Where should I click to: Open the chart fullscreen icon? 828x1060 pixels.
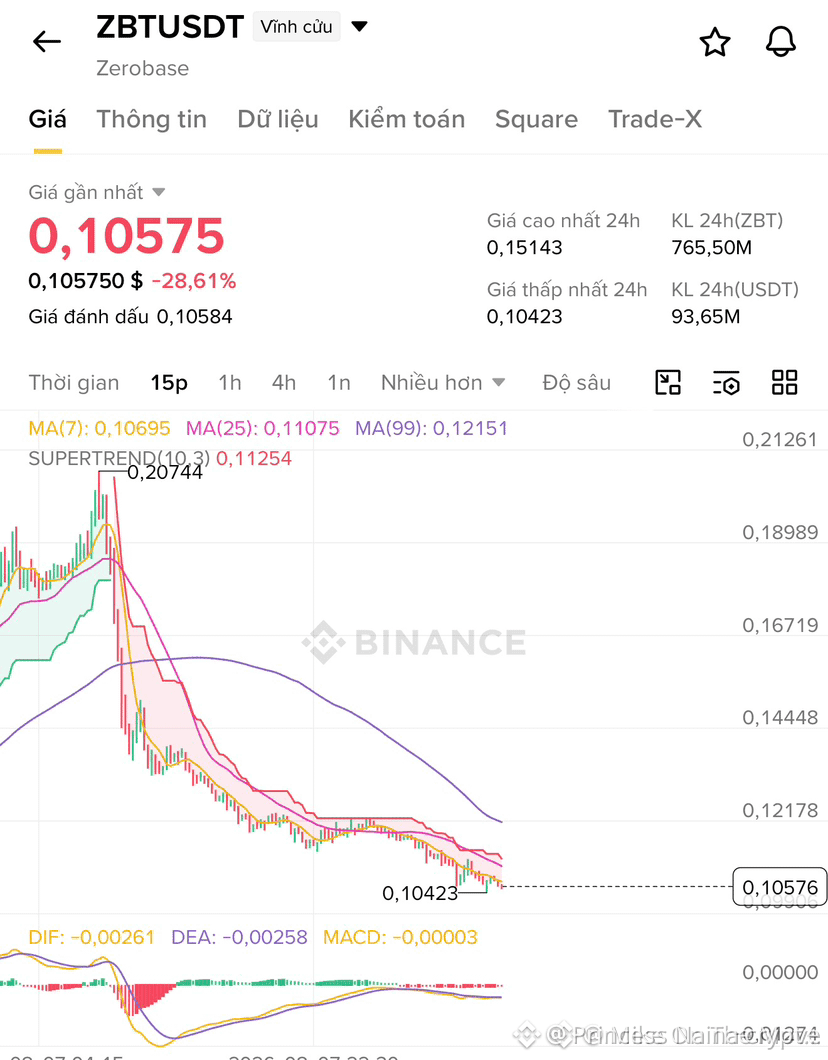coord(668,383)
